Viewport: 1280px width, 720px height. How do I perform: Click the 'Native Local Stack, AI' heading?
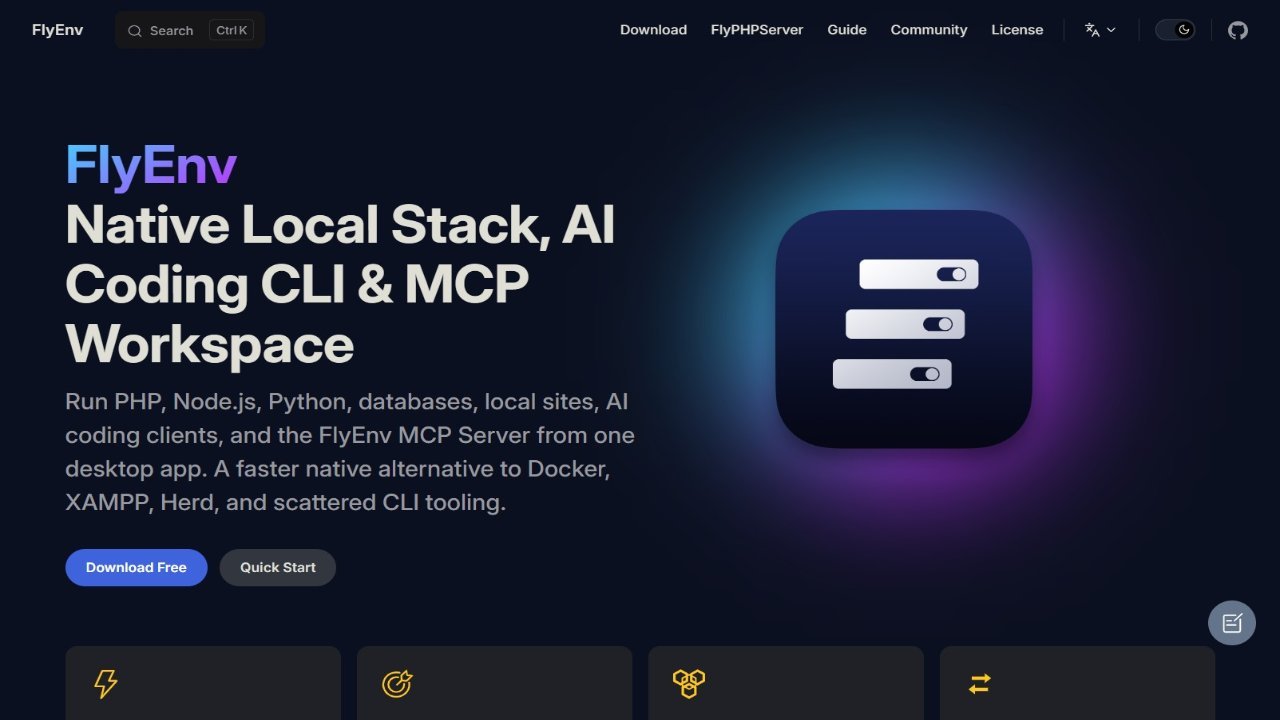click(340, 225)
